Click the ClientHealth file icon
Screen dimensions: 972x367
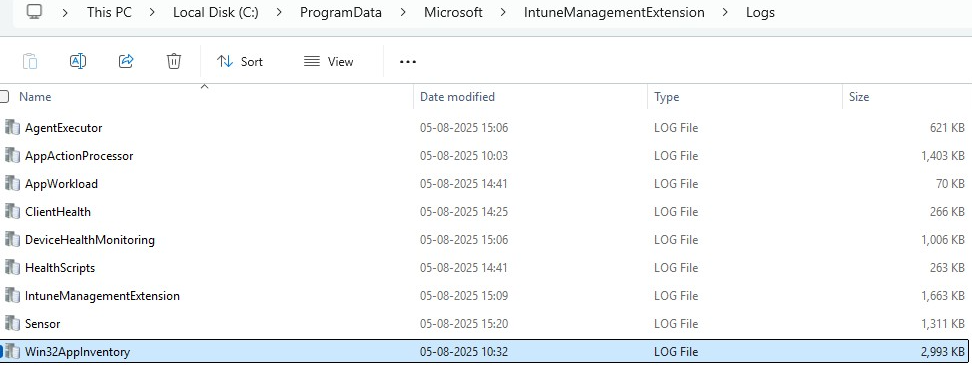point(12,211)
